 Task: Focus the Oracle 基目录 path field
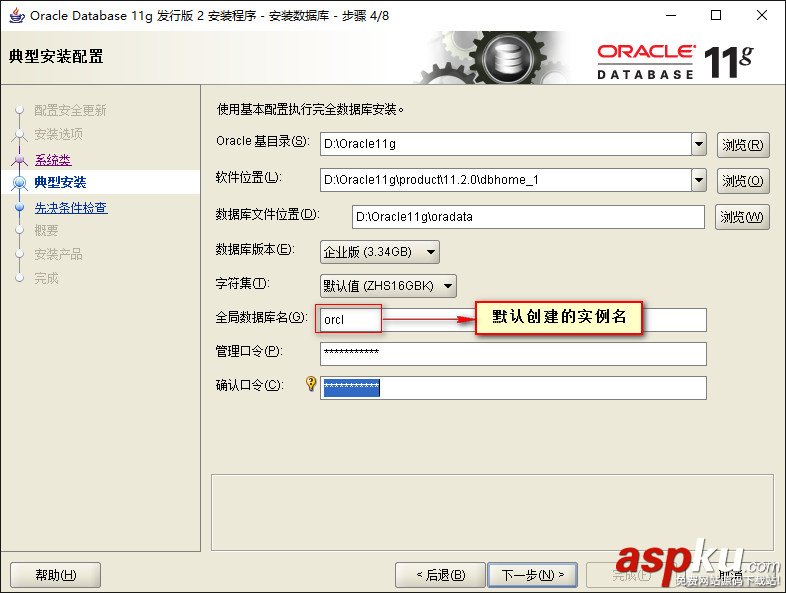point(505,144)
